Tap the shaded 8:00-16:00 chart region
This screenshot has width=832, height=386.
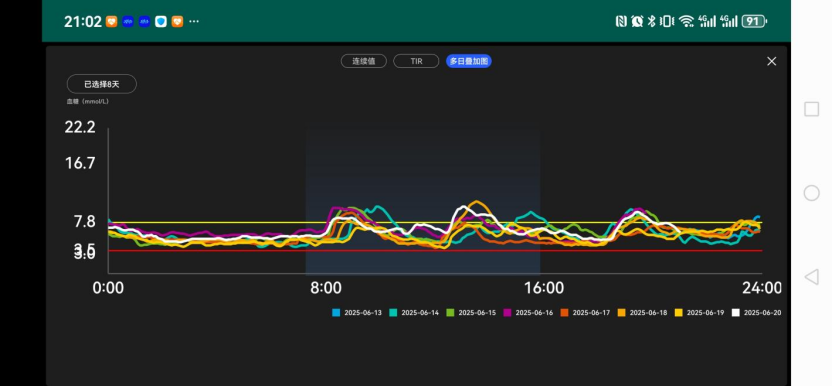click(423, 200)
